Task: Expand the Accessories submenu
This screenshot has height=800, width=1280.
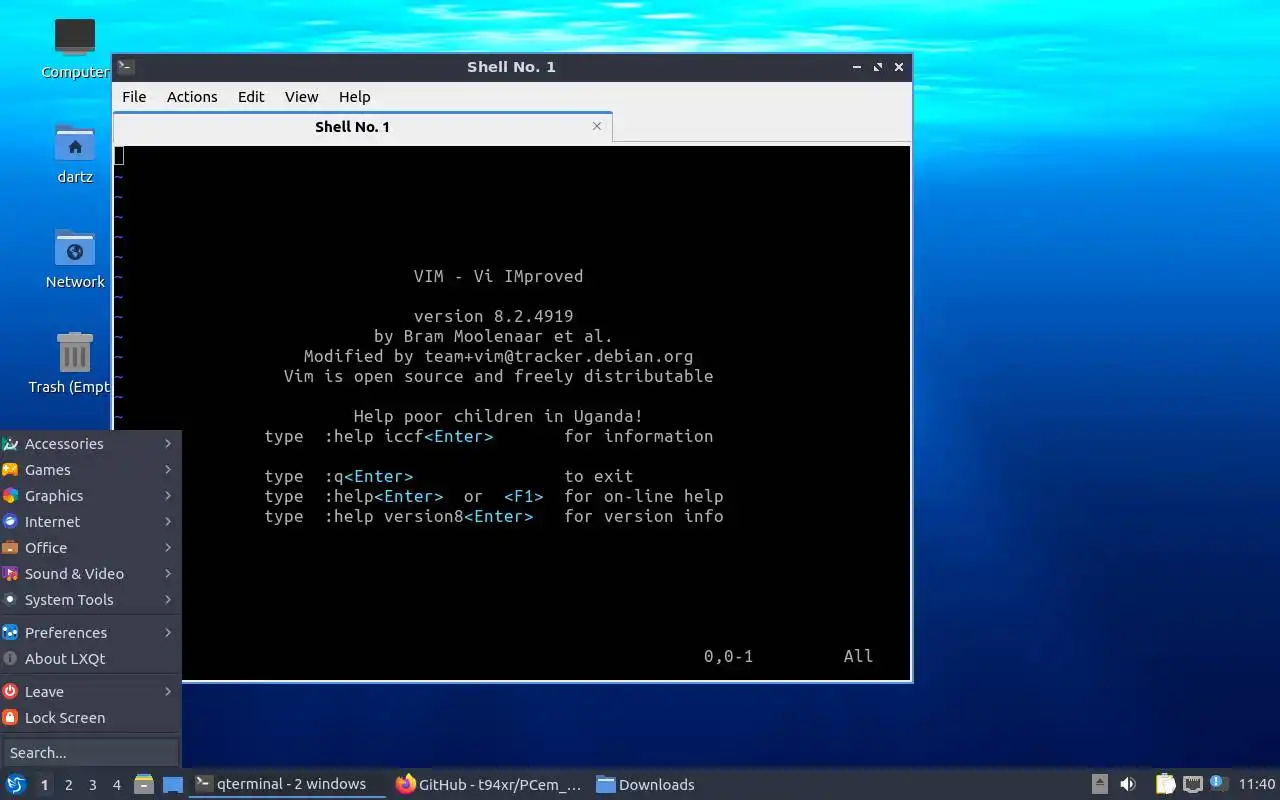Action: point(90,444)
